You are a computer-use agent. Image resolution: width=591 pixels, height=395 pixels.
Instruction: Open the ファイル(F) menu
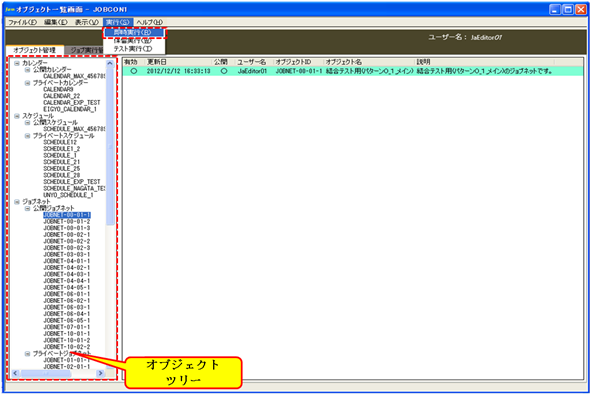pyautogui.click(x=22, y=22)
